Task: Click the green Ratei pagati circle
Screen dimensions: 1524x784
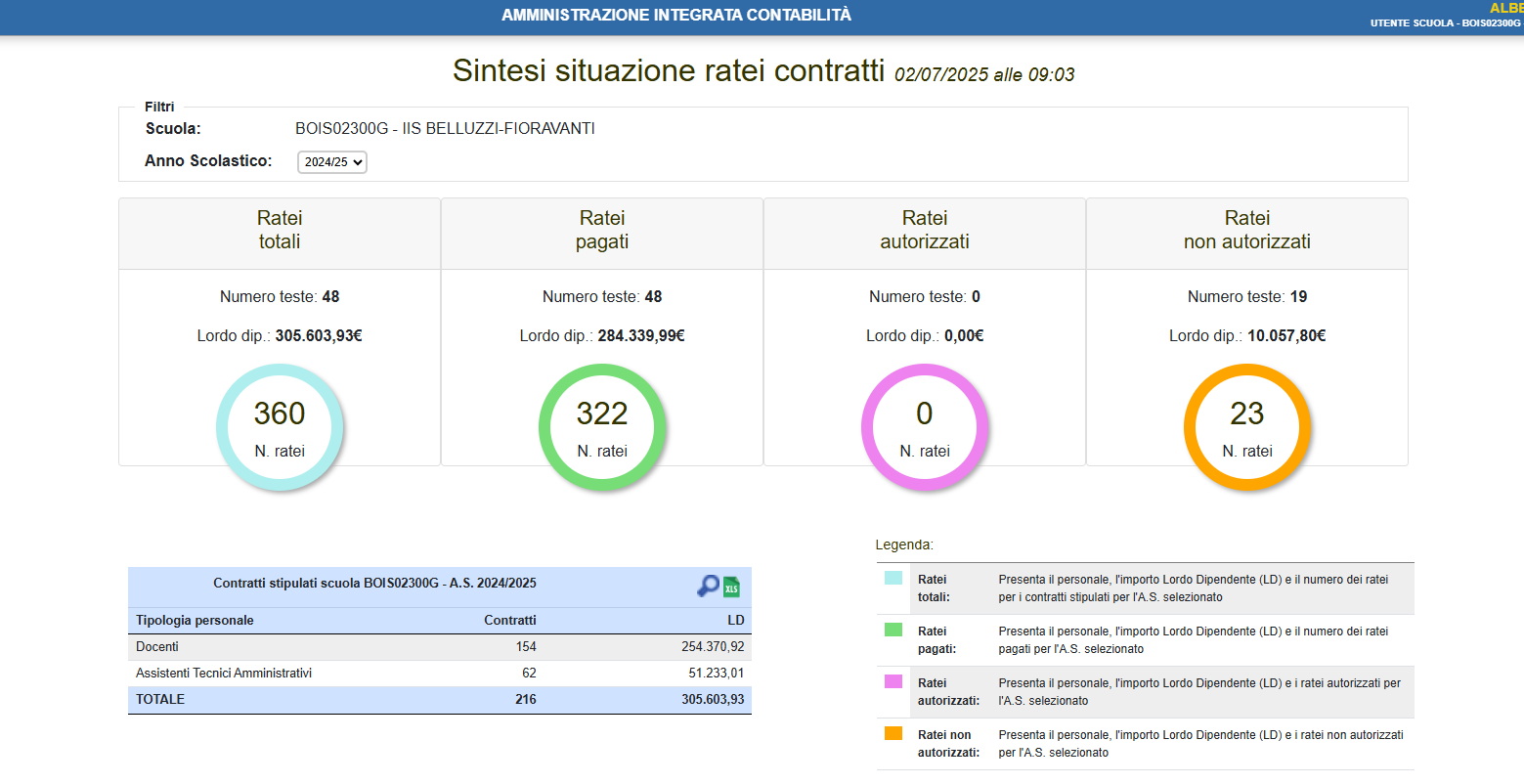Action: point(602,427)
